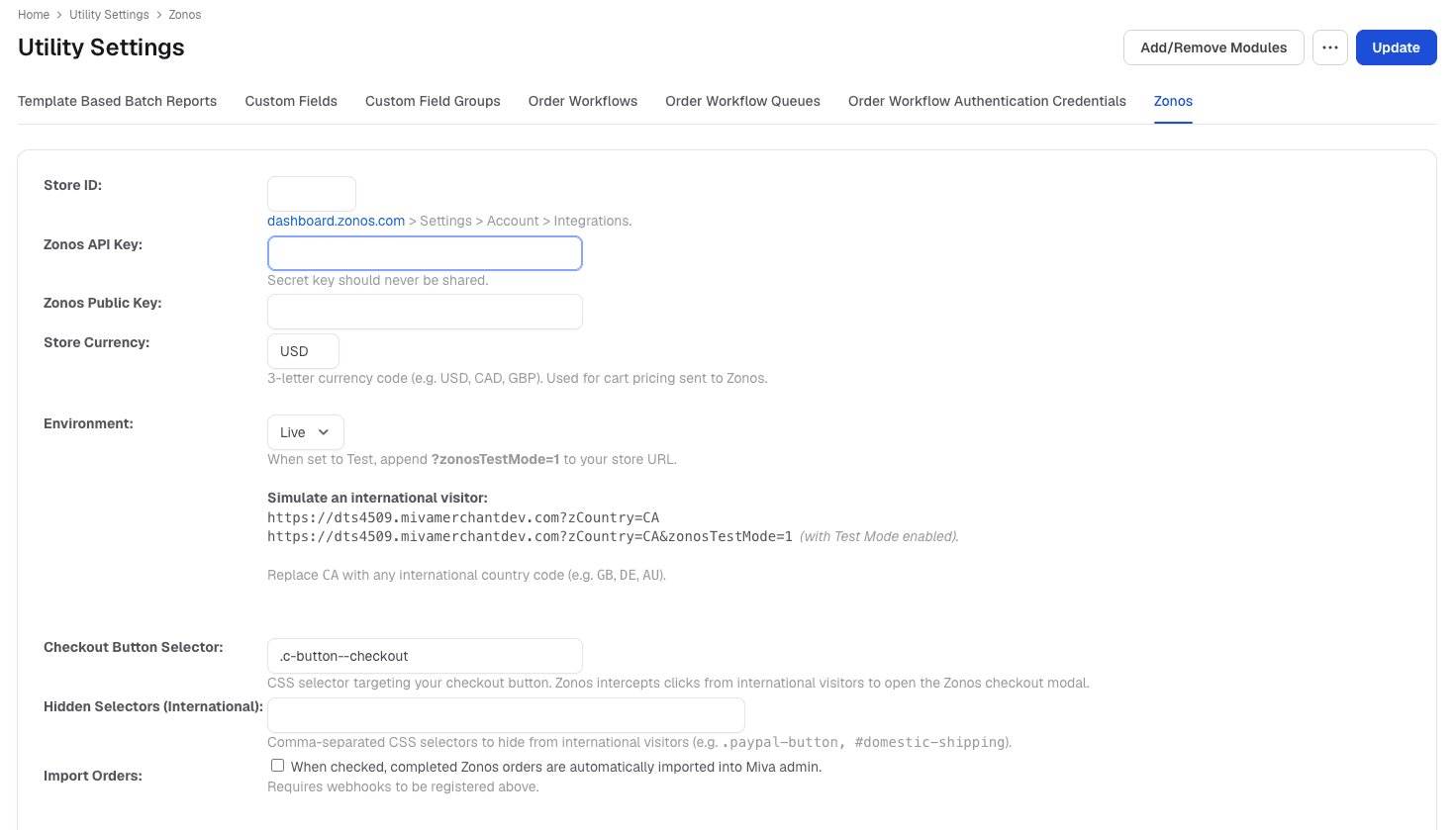Click the Utility Settings page heading
The width and height of the screenshot is (1456, 830).
pyautogui.click(x=101, y=47)
